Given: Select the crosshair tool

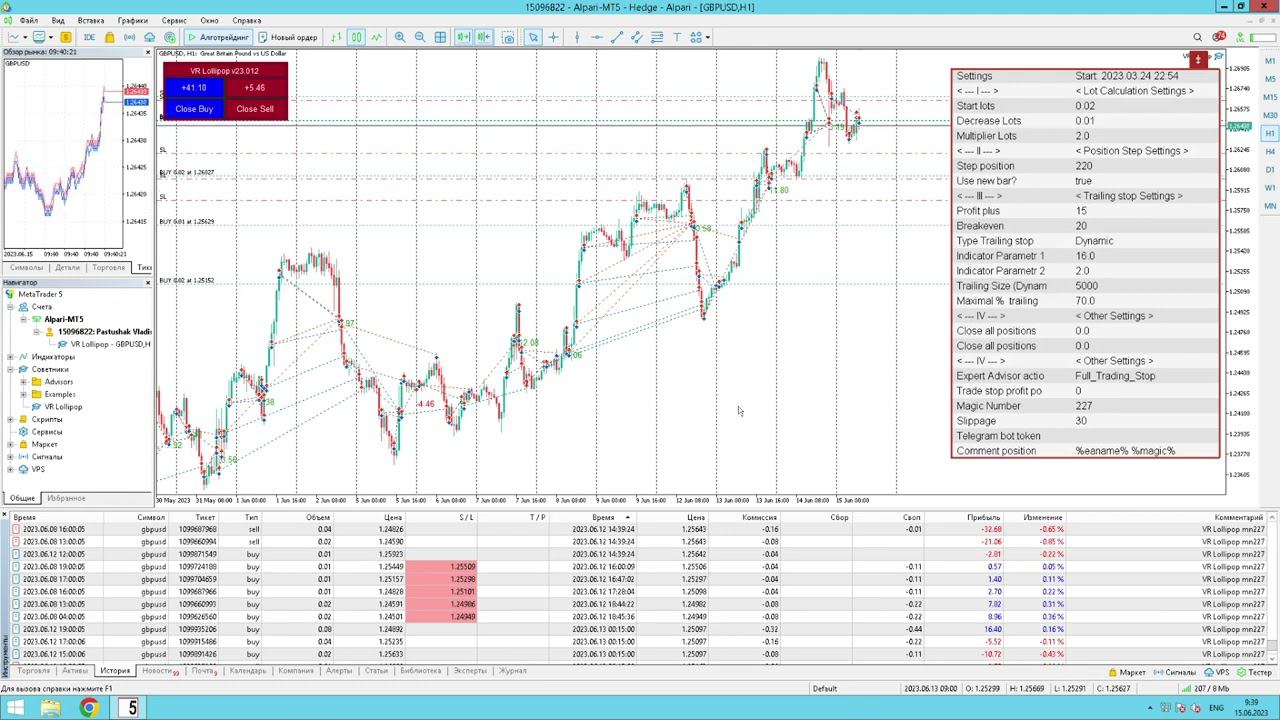Looking at the screenshot, I should [x=553, y=37].
